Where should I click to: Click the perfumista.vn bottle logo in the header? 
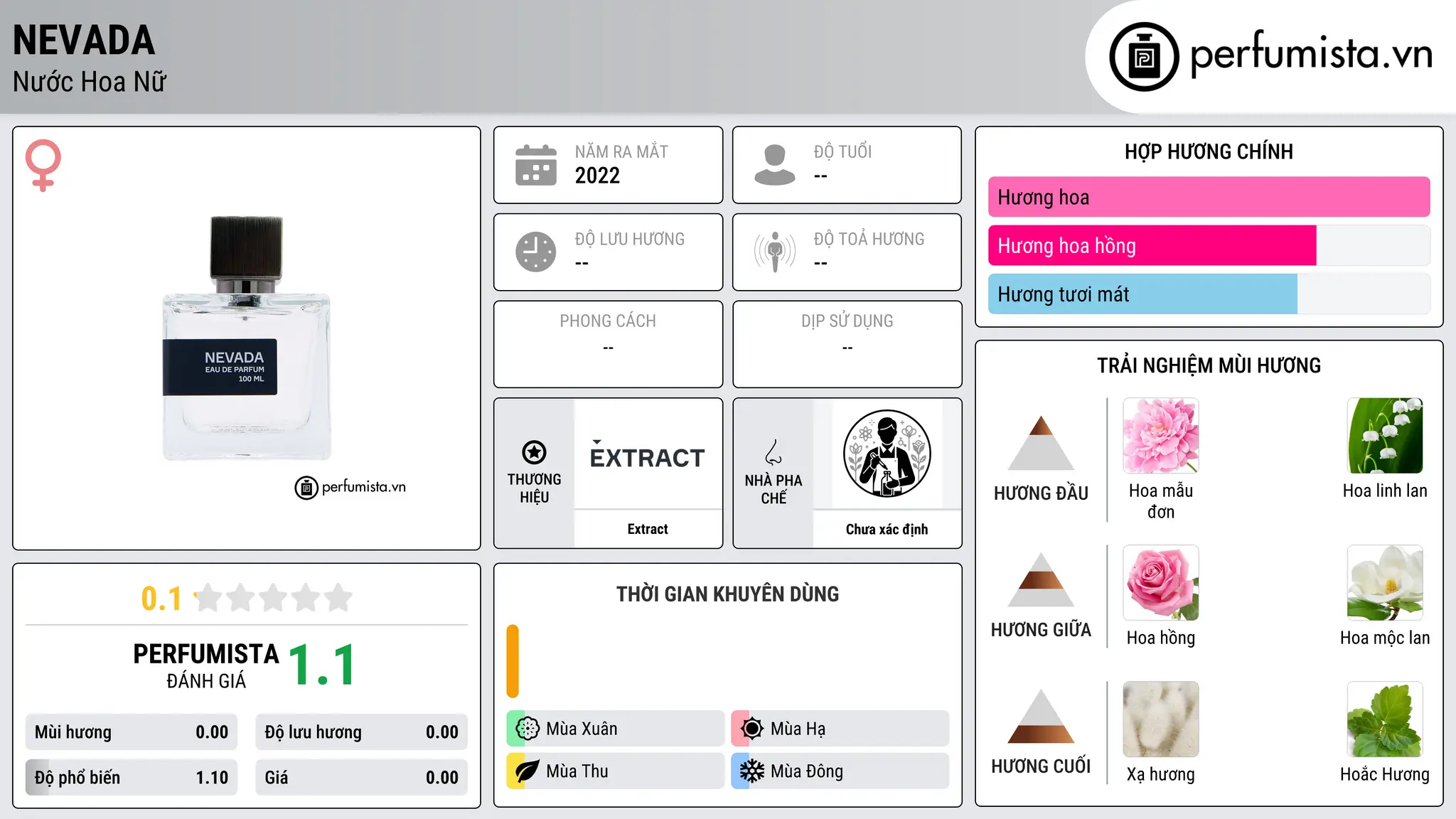[1144, 57]
